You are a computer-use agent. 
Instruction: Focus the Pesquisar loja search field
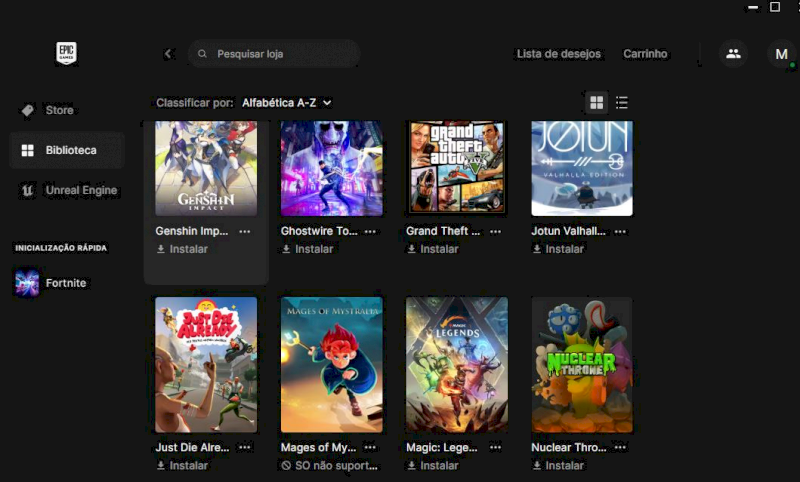point(274,54)
